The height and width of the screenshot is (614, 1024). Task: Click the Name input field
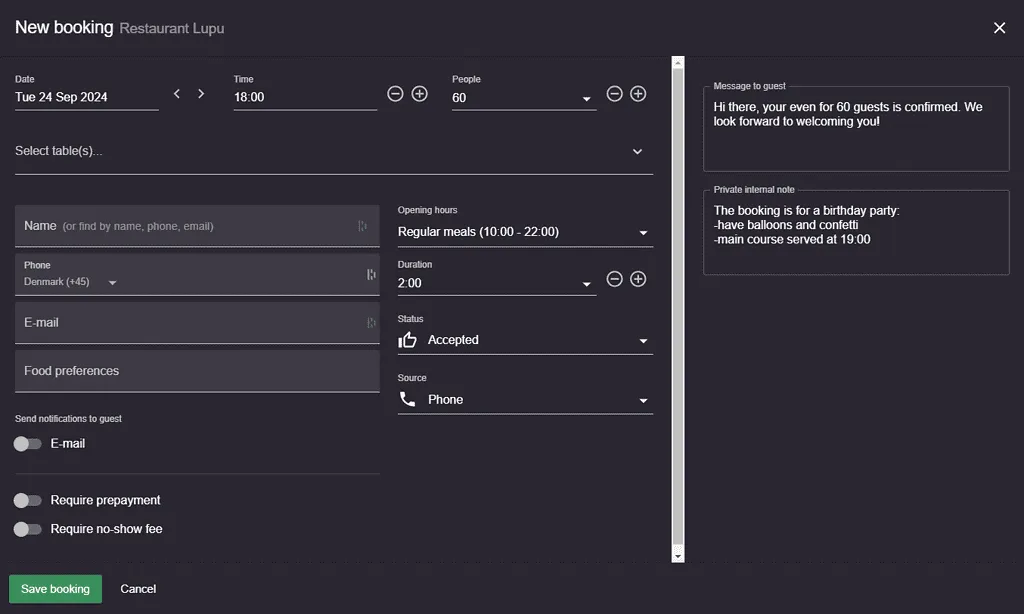(x=197, y=226)
